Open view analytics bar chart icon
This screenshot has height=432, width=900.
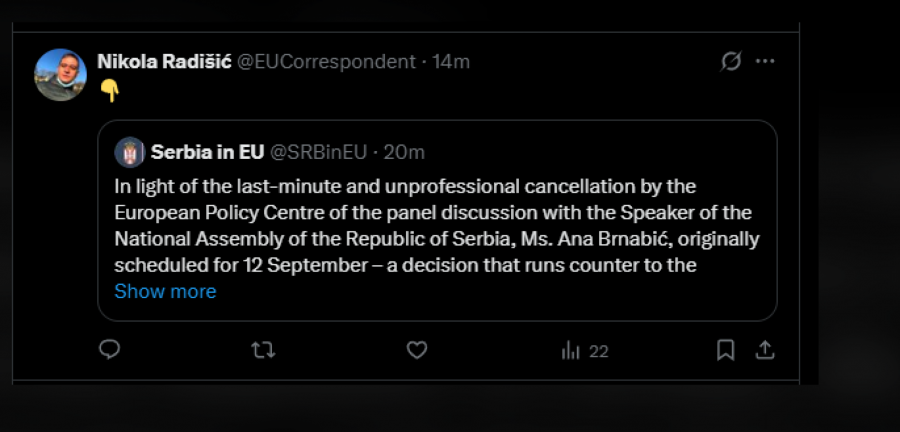coord(571,350)
